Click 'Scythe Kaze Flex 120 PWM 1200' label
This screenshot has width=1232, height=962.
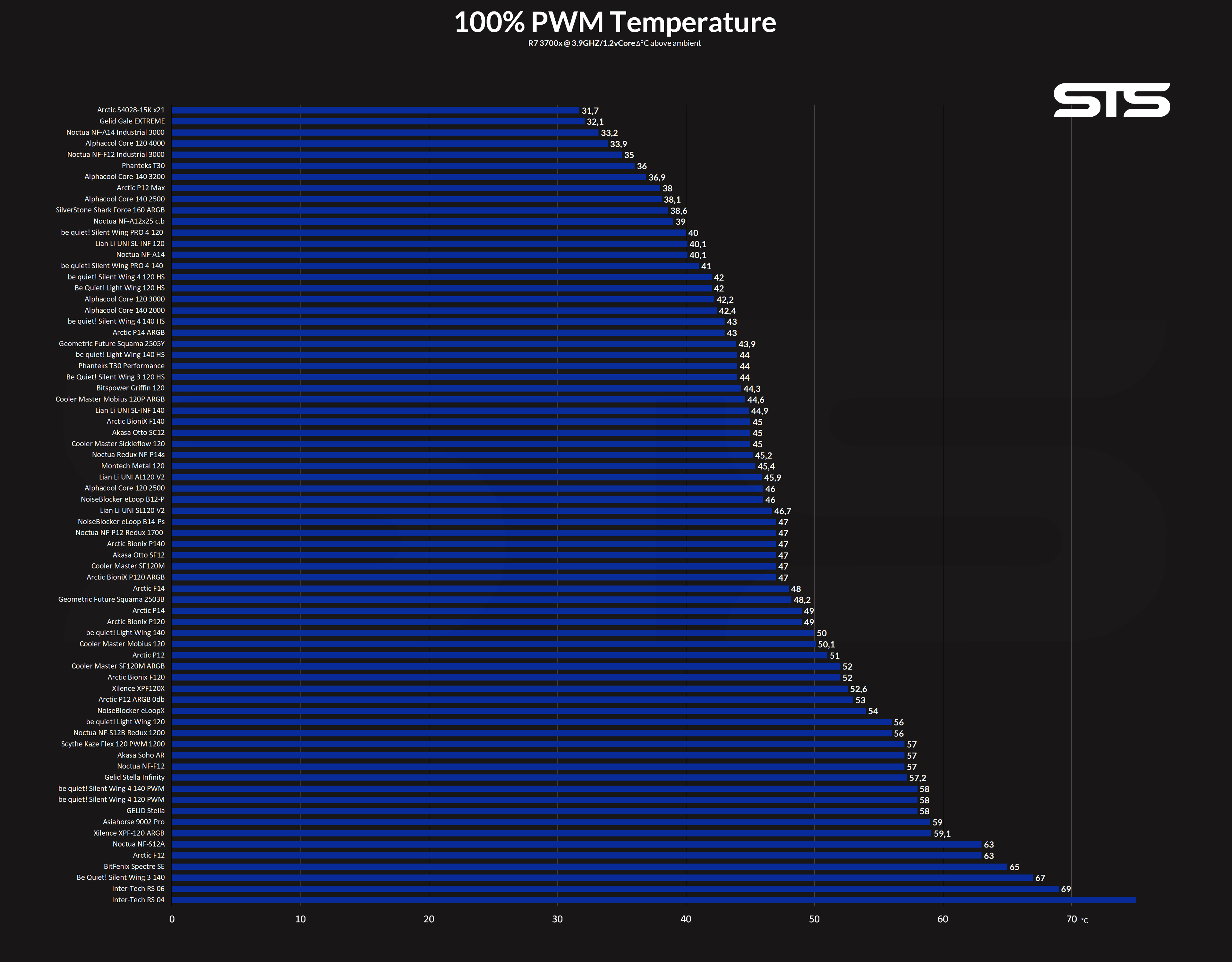click(113, 744)
